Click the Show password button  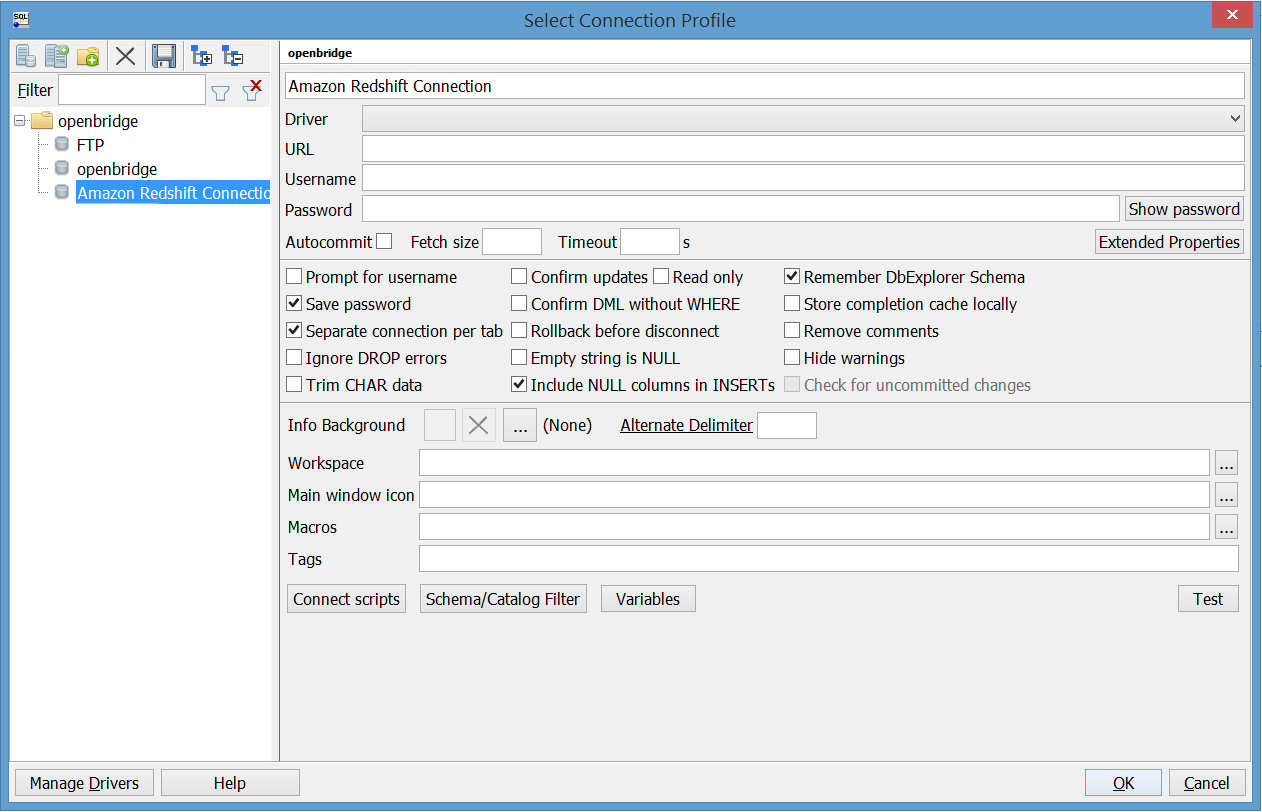point(1184,209)
